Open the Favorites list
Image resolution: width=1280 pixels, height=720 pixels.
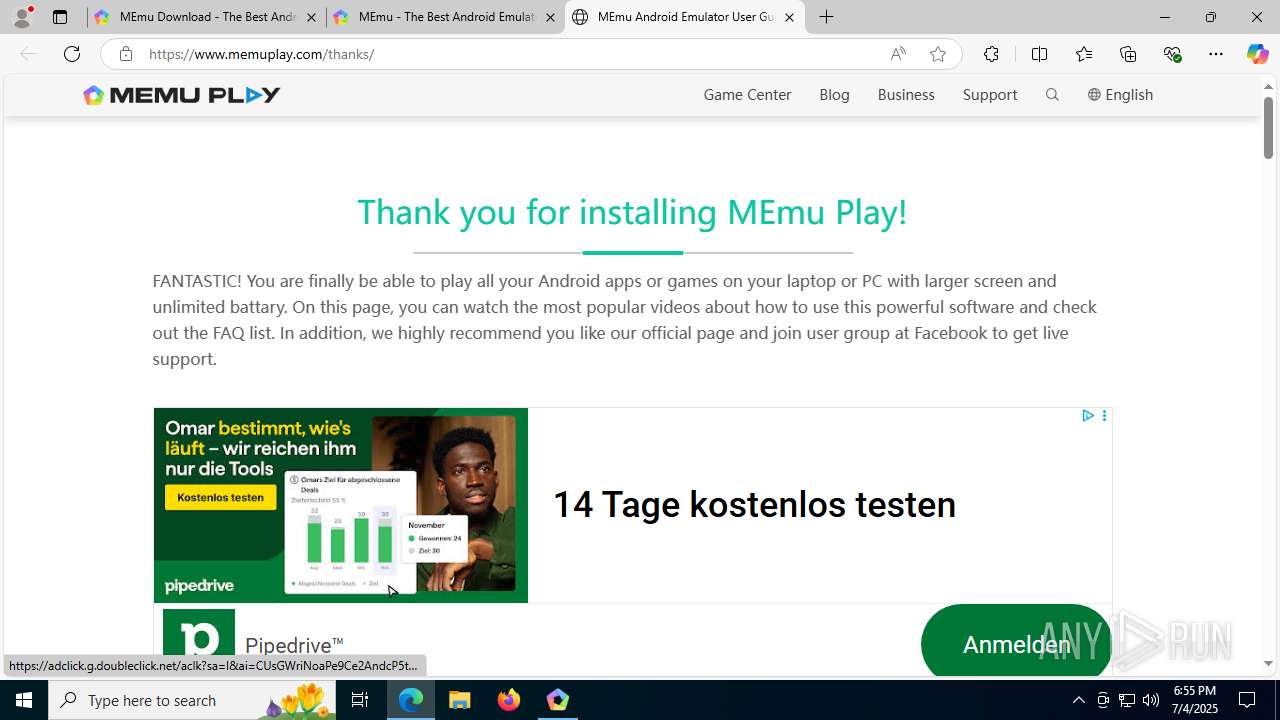1084,54
